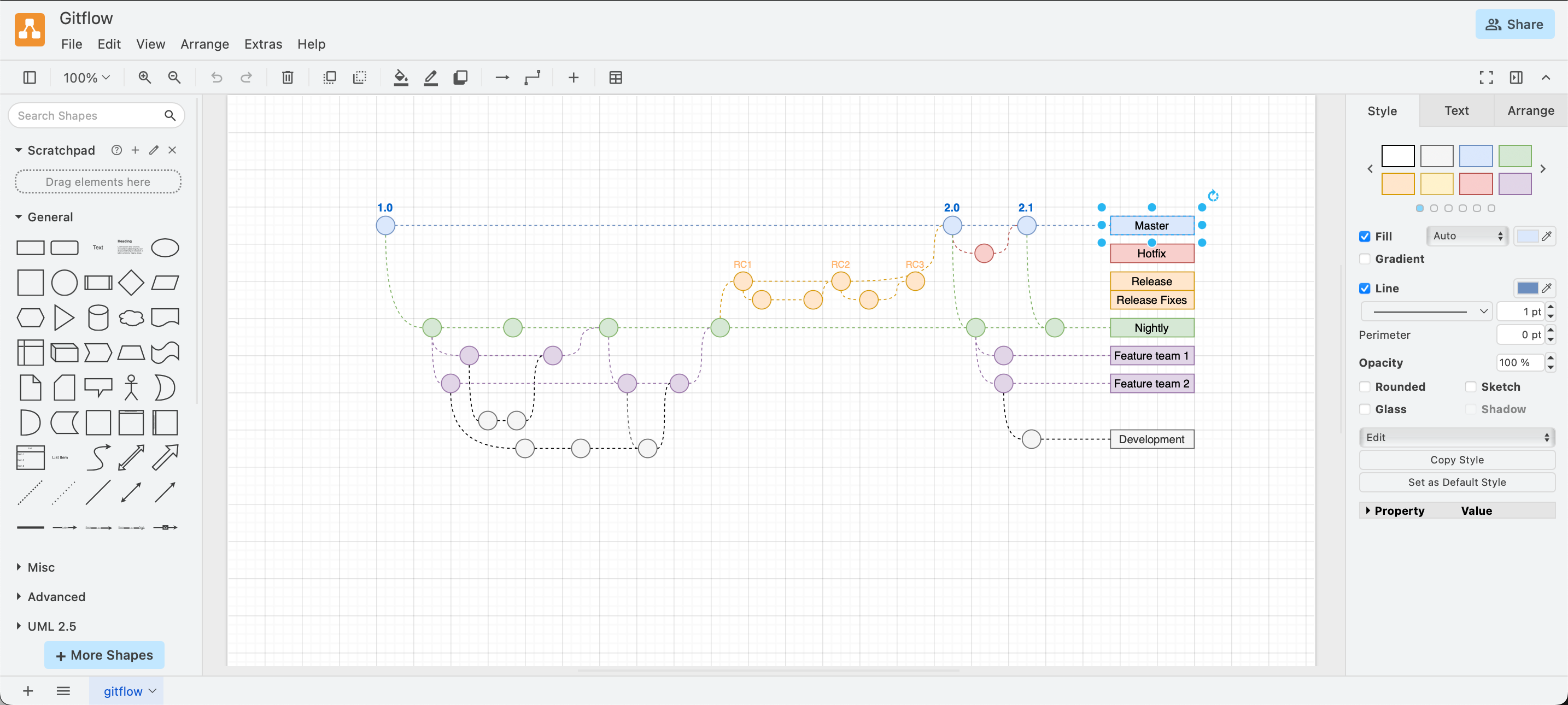Toggle fullscreen mode from the top-right icon
This screenshot has height=705, width=1568.
coord(1485,77)
